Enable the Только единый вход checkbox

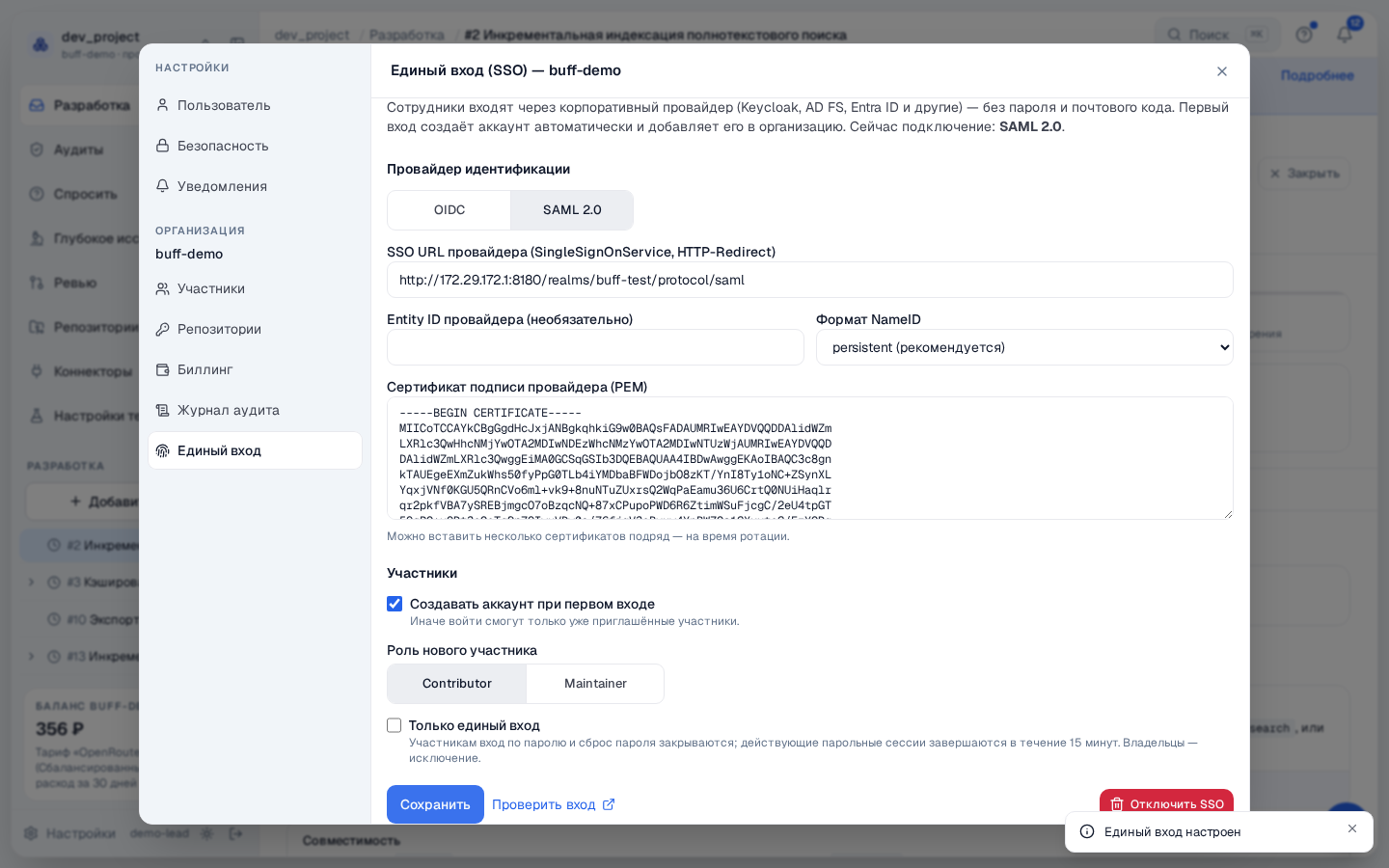395,725
